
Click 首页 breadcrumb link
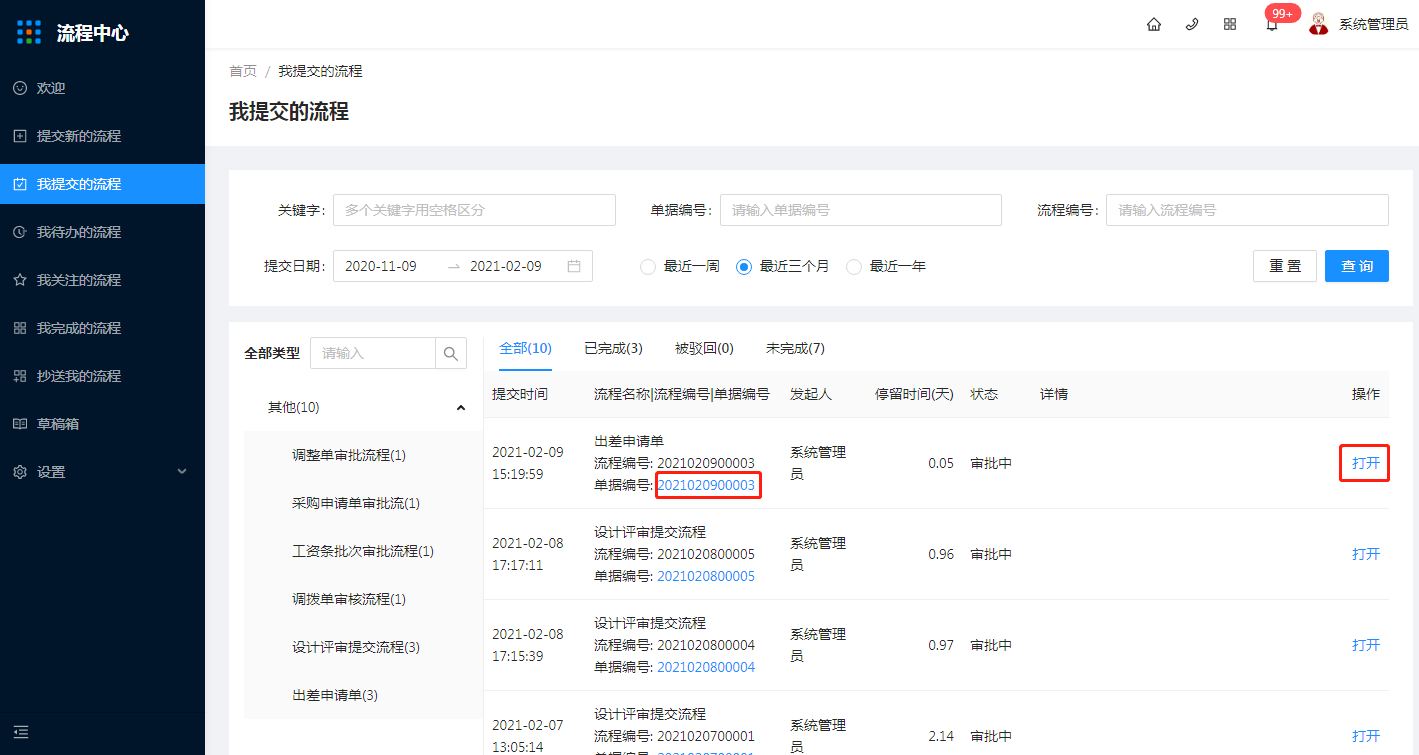[243, 71]
